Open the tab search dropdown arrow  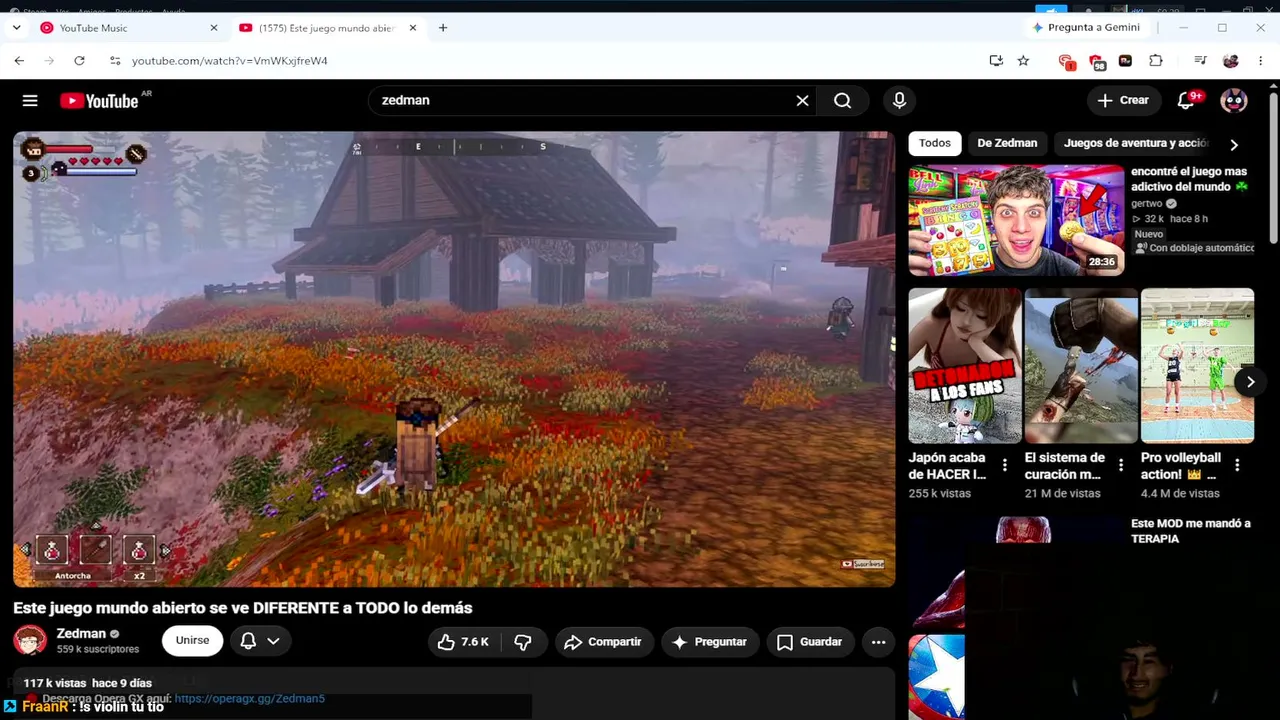click(16, 28)
